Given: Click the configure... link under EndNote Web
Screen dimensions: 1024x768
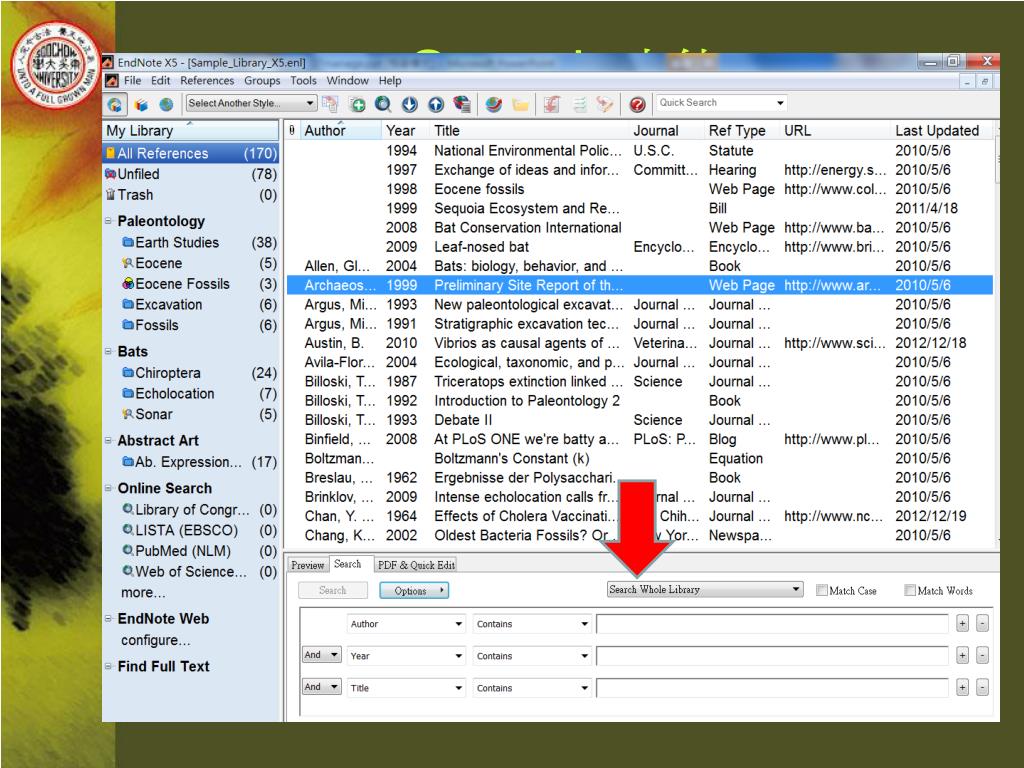Looking at the screenshot, I should click(155, 640).
